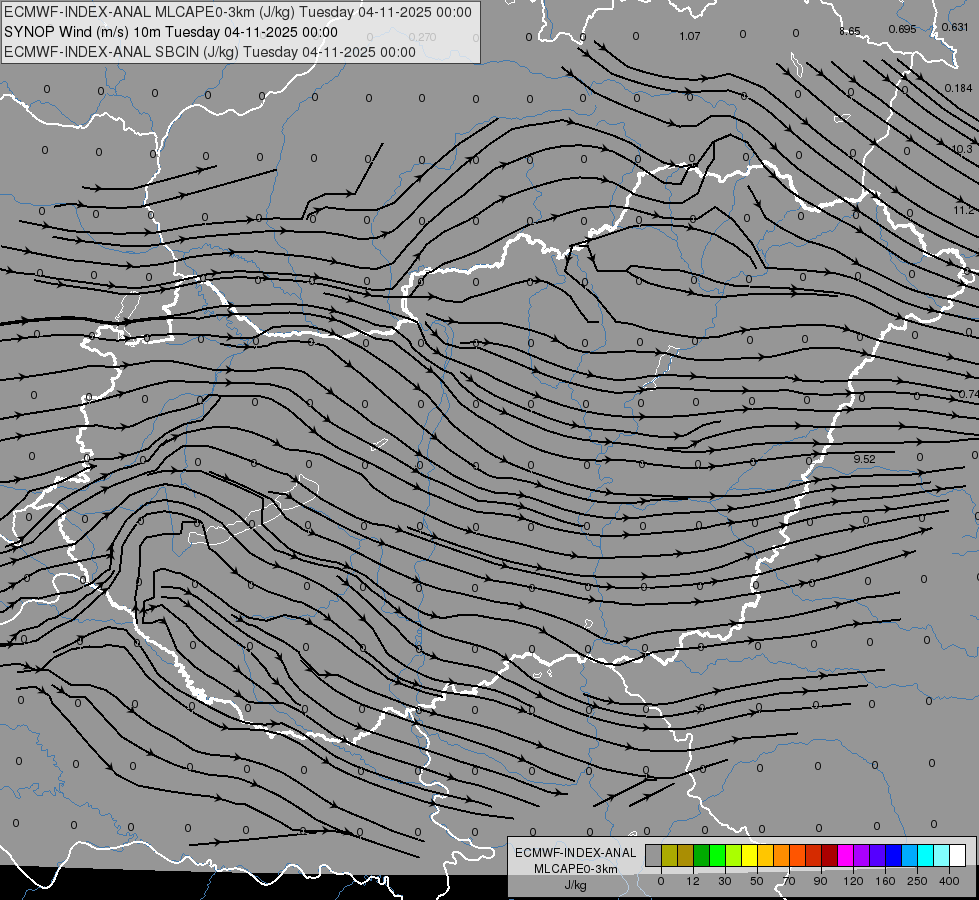The image size is (979, 900).
Task: Click legend tick label 160
Action: coord(885,881)
